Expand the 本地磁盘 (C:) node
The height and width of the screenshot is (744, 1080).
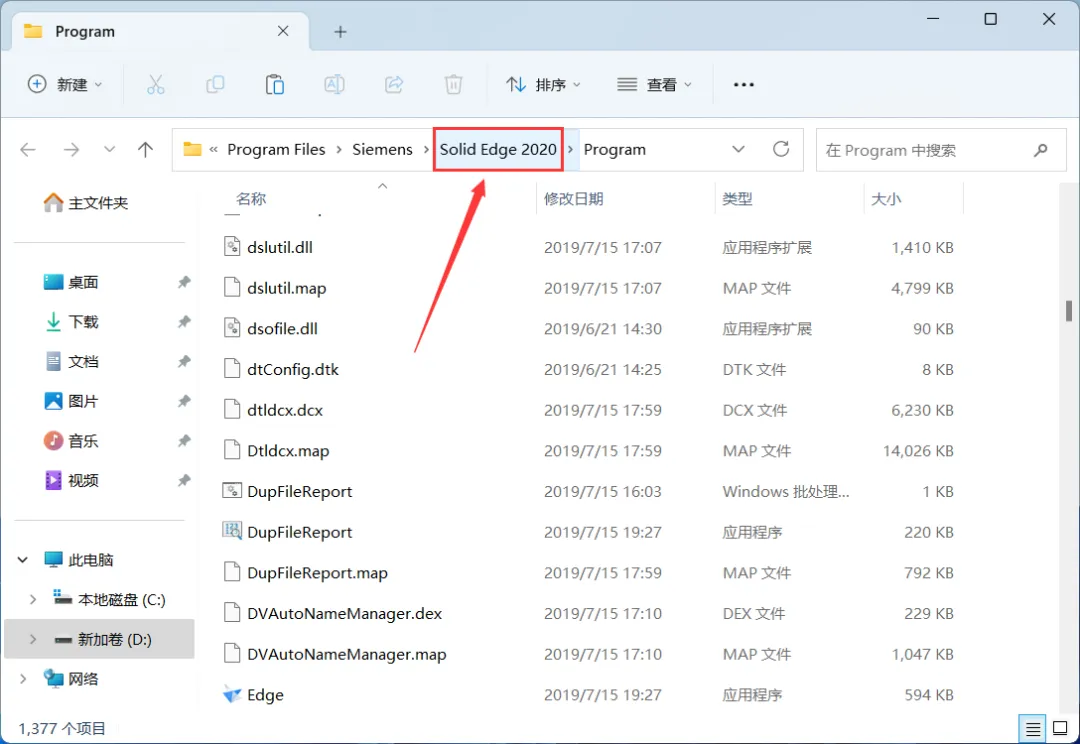pyautogui.click(x=32, y=599)
